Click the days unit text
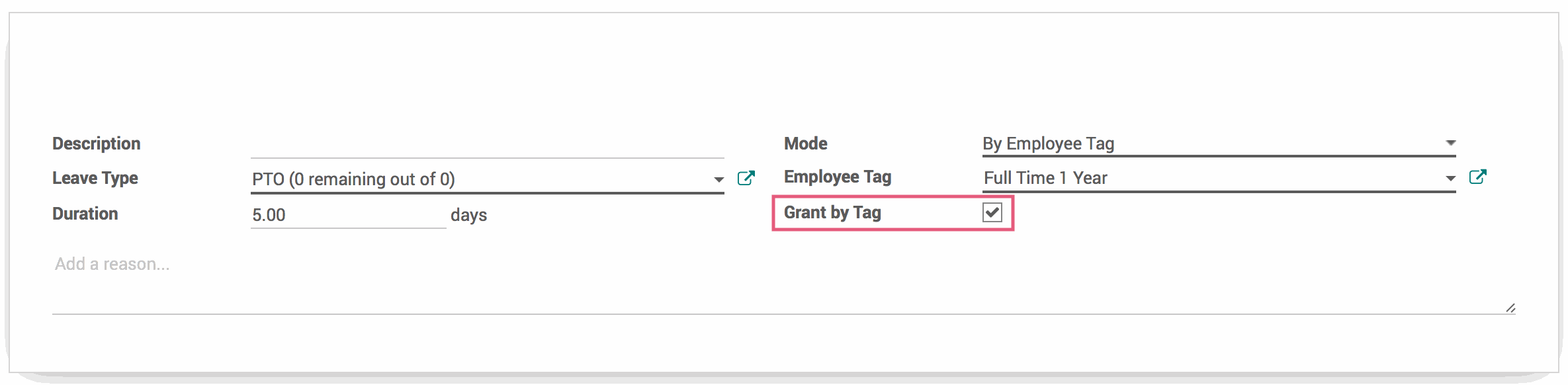Image resolution: width=1568 pixels, height=385 pixels. click(468, 215)
